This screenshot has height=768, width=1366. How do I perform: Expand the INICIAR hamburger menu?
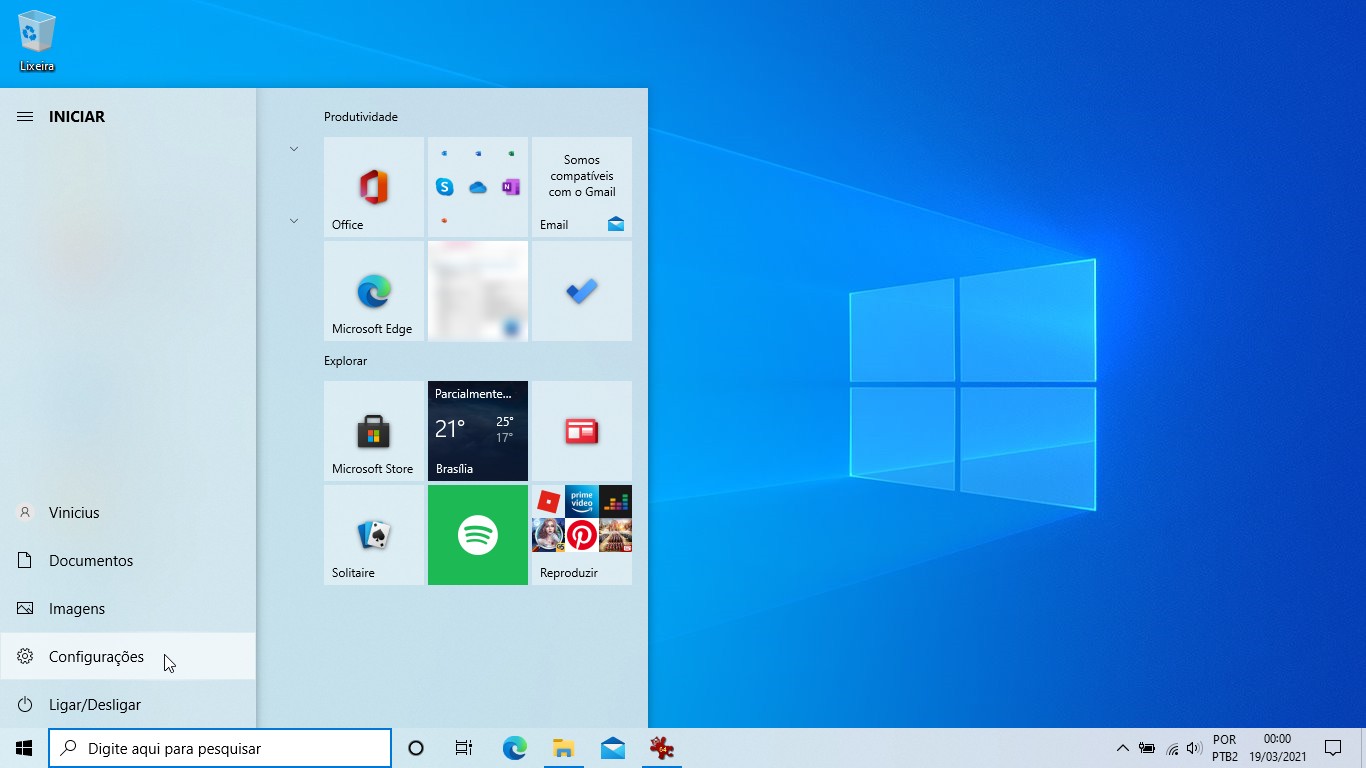(x=25, y=117)
